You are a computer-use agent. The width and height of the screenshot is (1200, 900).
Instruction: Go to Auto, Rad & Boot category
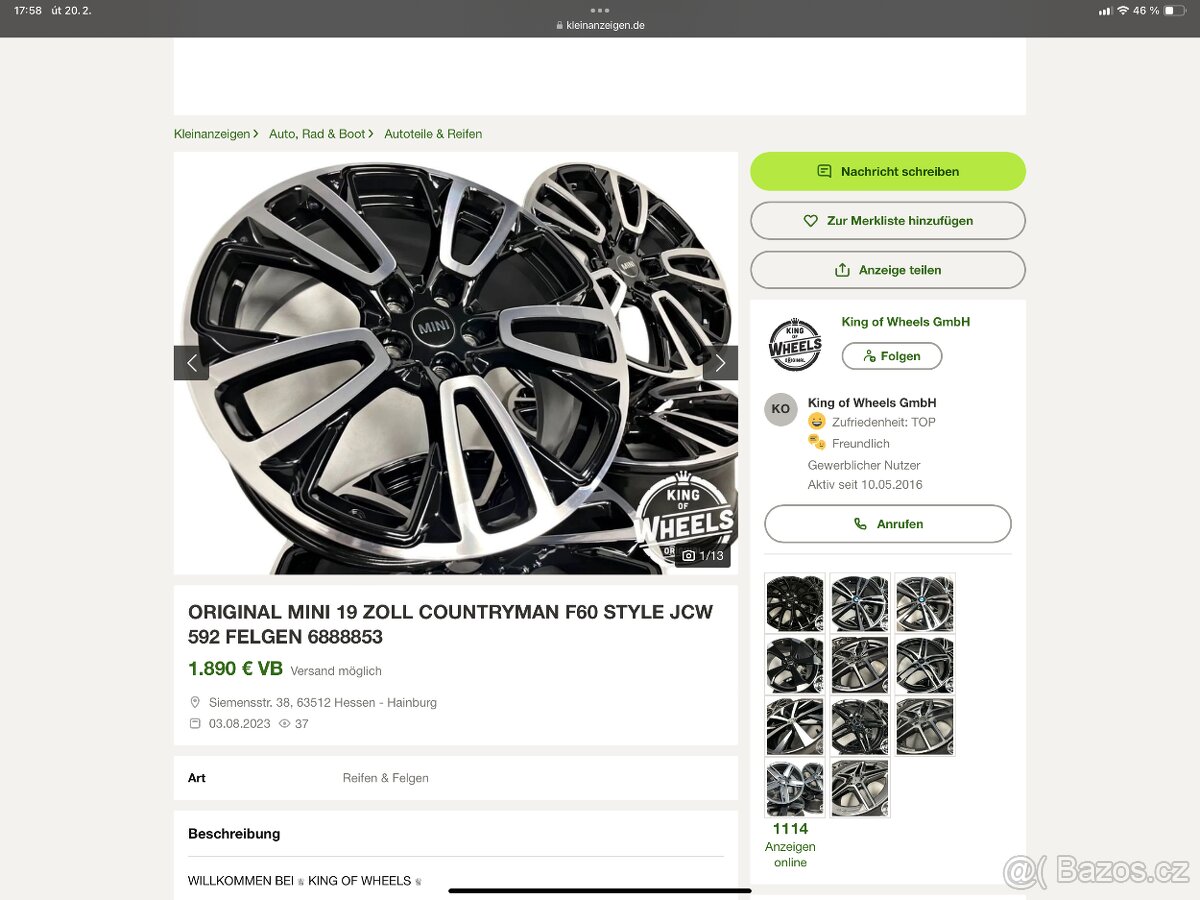click(317, 134)
